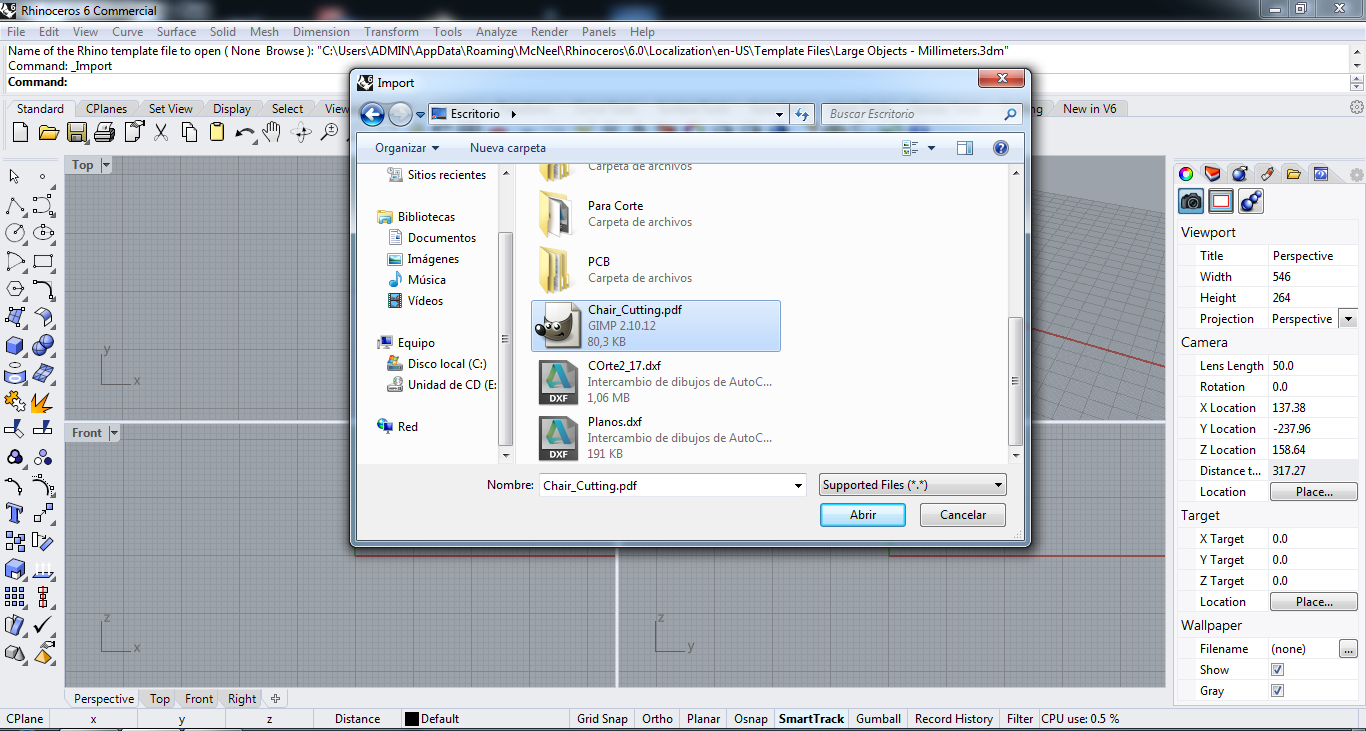Switch to the Set View toolbar tab

coord(171,109)
